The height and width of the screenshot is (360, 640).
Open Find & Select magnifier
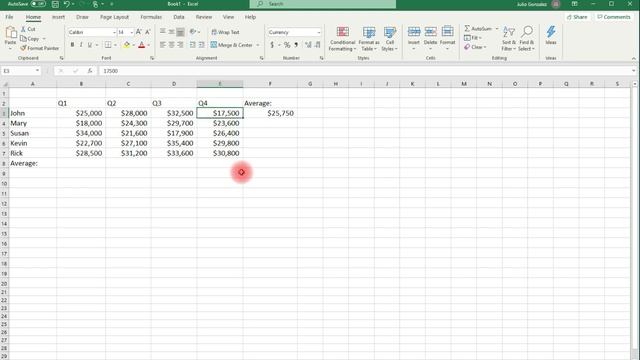tap(527, 39)
